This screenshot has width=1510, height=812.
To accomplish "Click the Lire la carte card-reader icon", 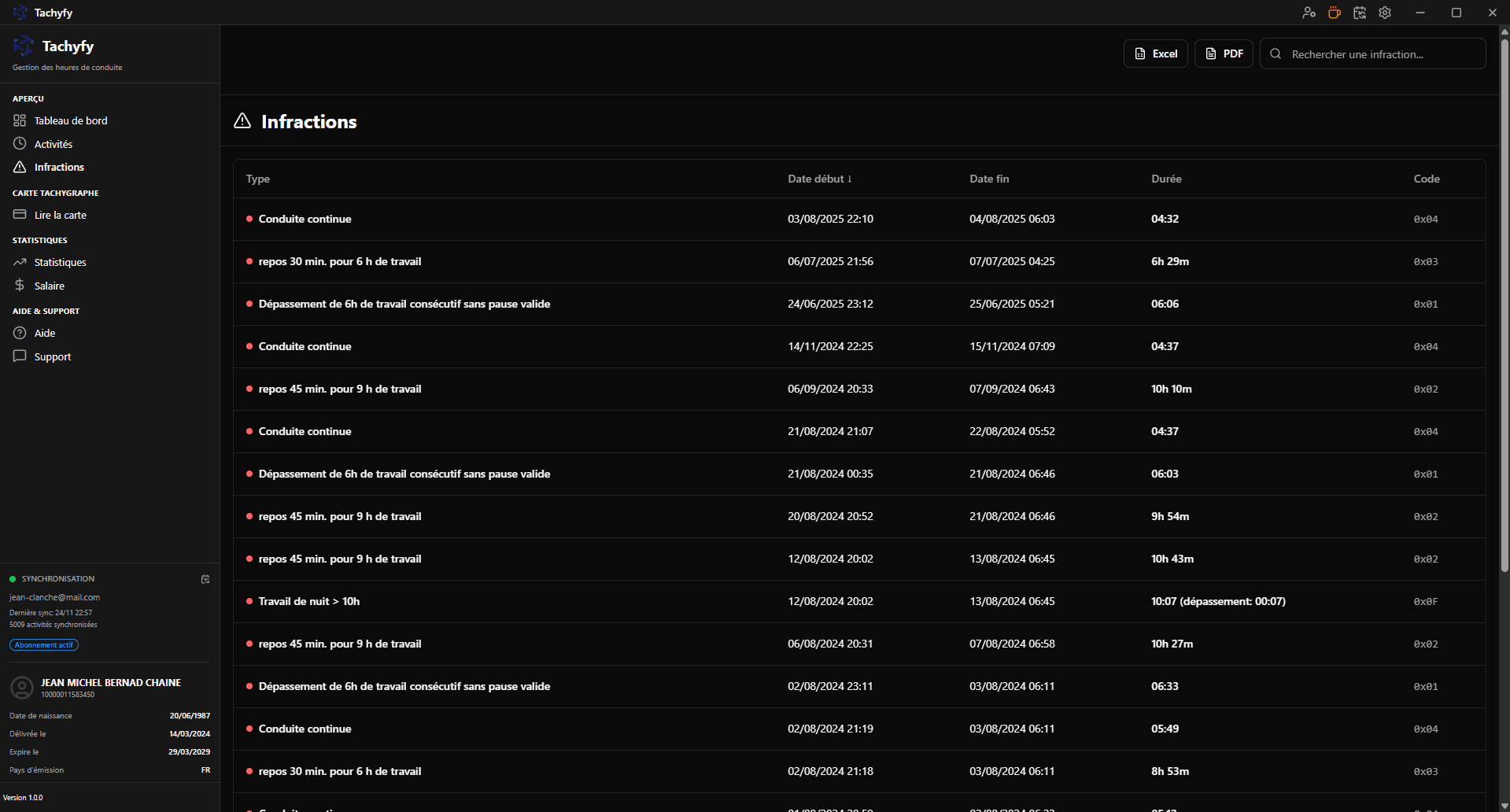I will (x=20, y=214).
